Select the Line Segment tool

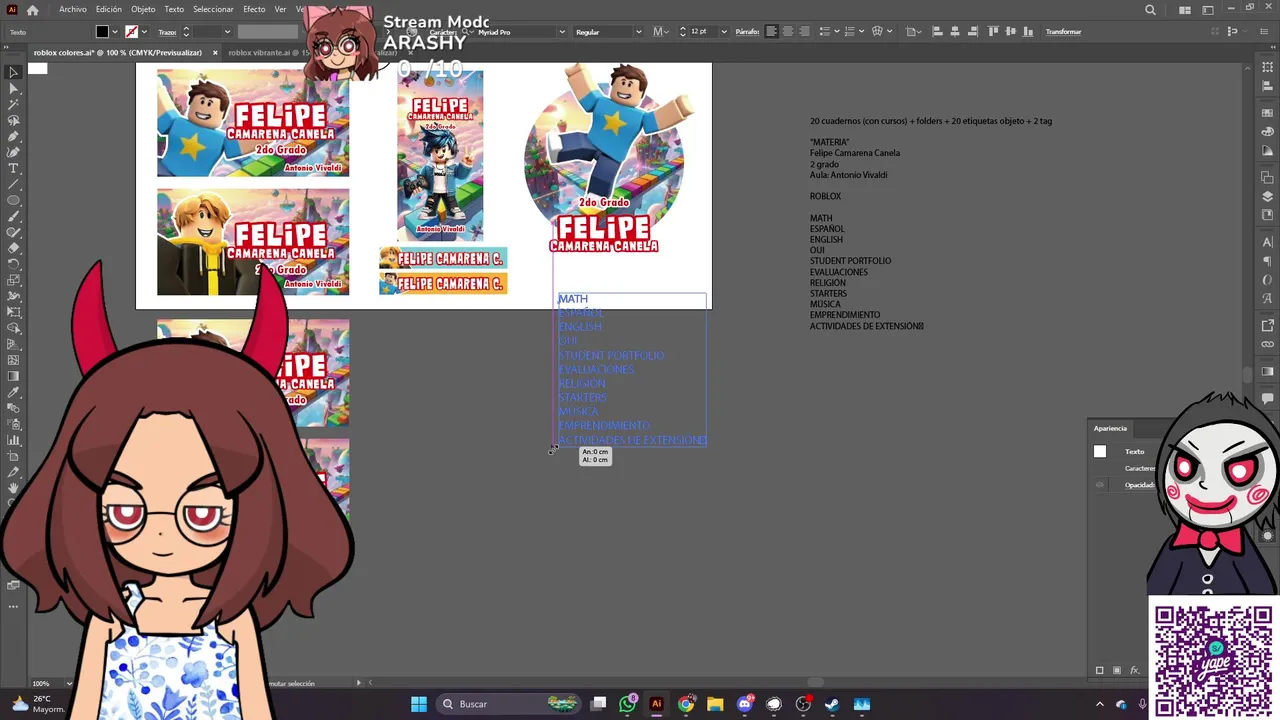click(14, 184)
